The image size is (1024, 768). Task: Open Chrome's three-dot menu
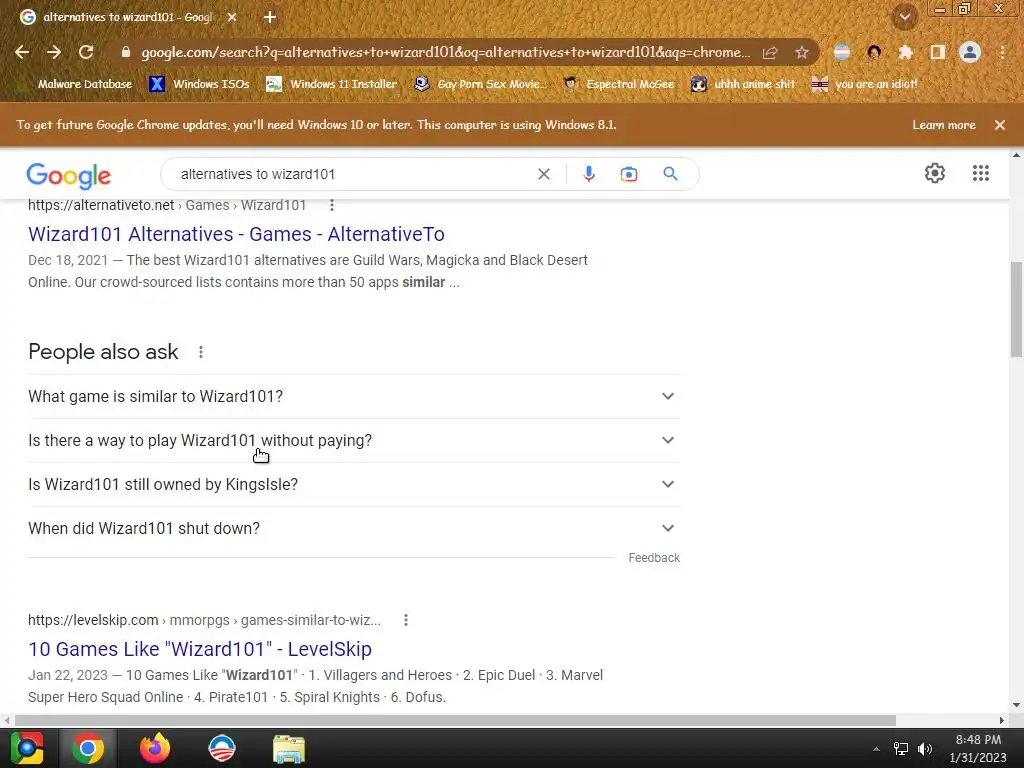[x=1002, y=52]
